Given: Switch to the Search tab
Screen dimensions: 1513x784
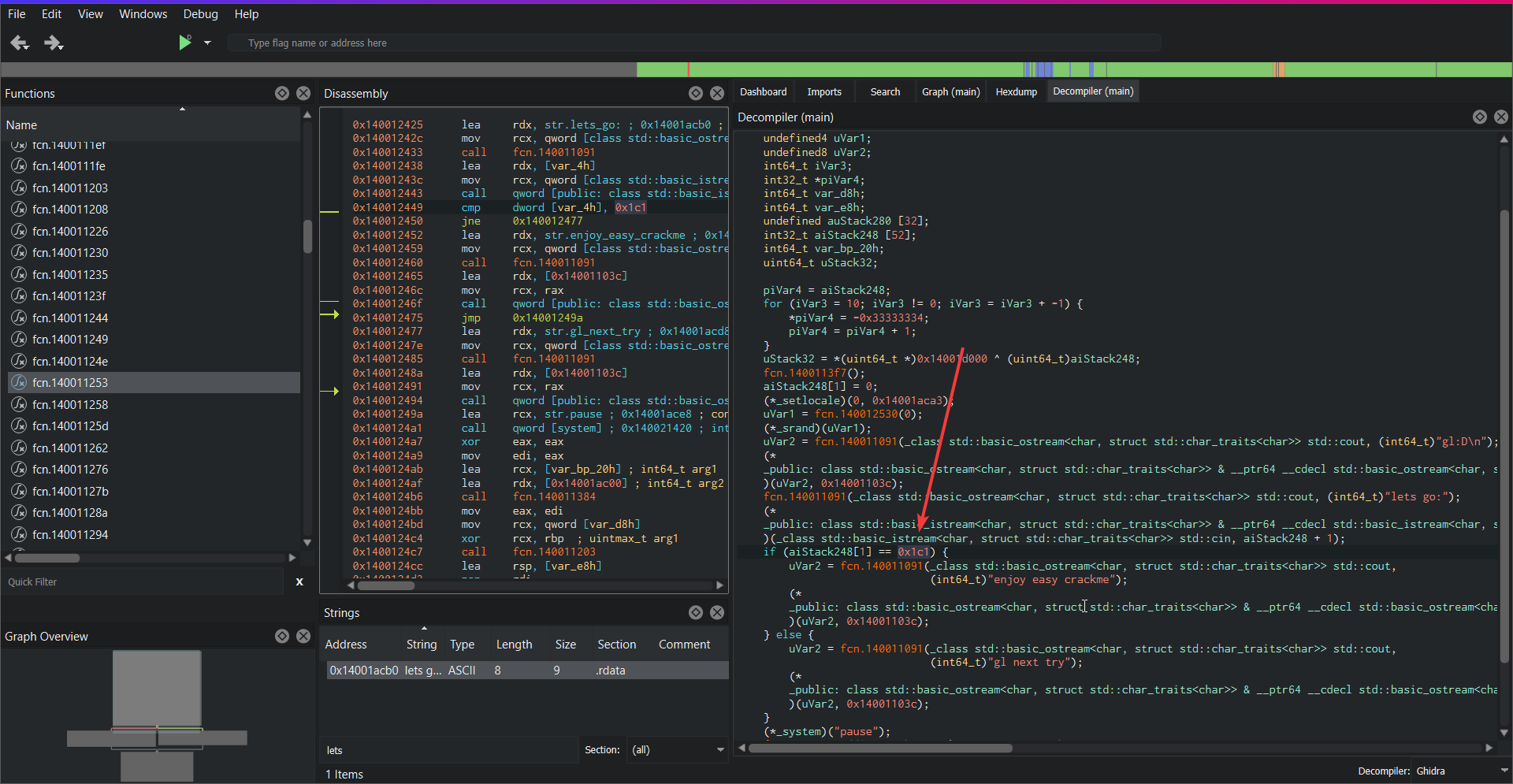Looking at the screenshot, I should (x=885, y=92).
